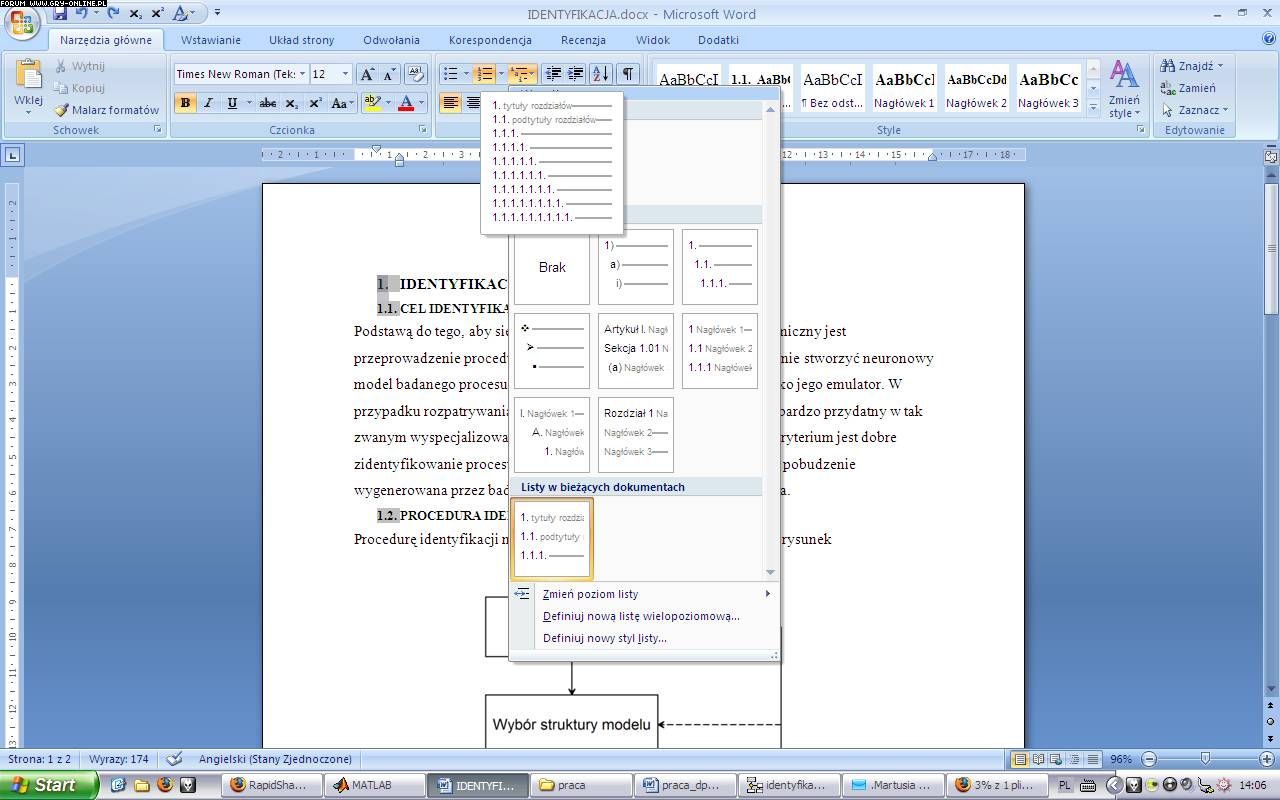Select the Brak list option
Image resolution: width=1280 pixels, height=800 pixels.
coord(552,267)
